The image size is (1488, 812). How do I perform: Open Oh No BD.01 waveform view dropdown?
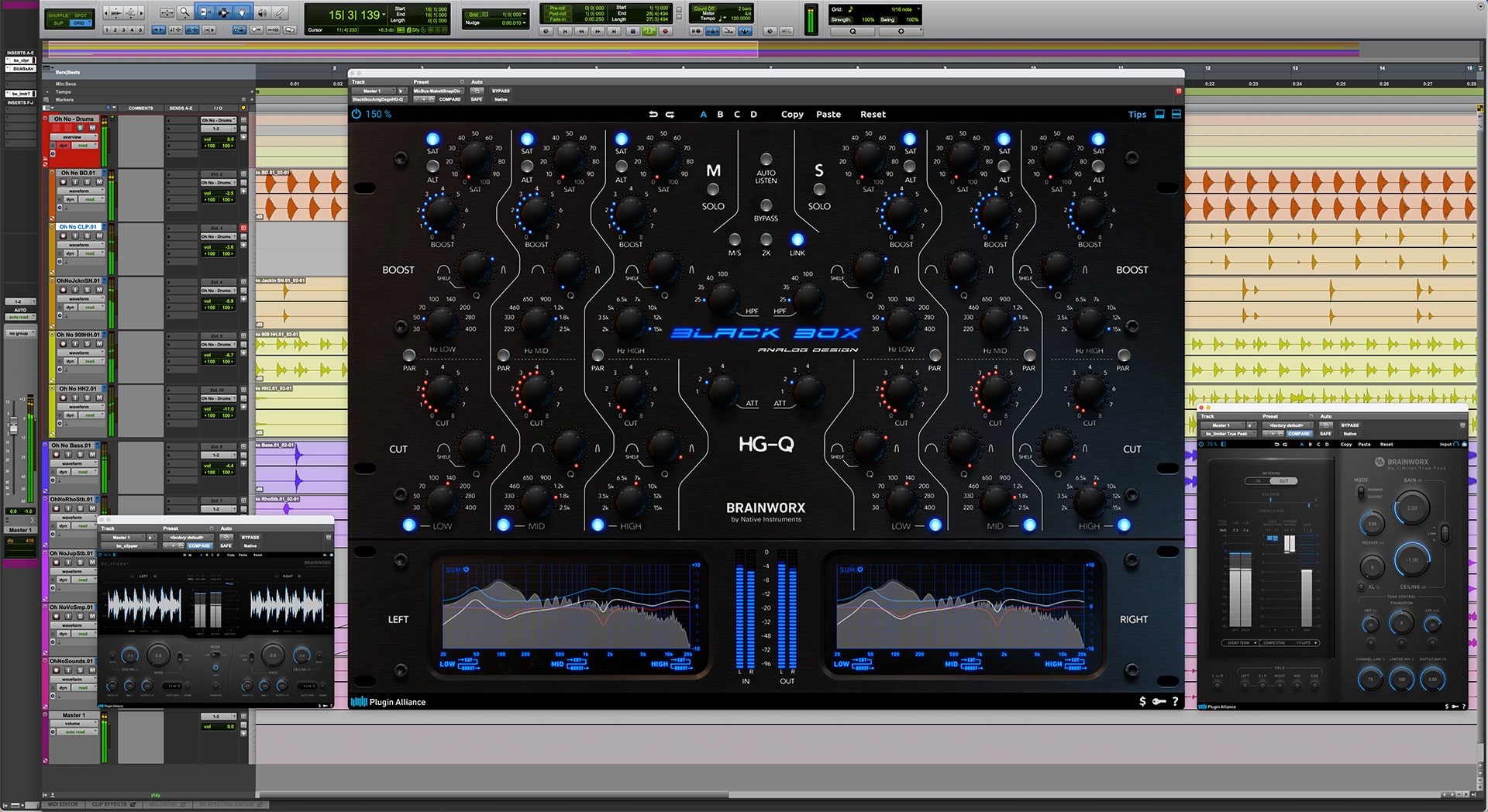coord(81,191)
